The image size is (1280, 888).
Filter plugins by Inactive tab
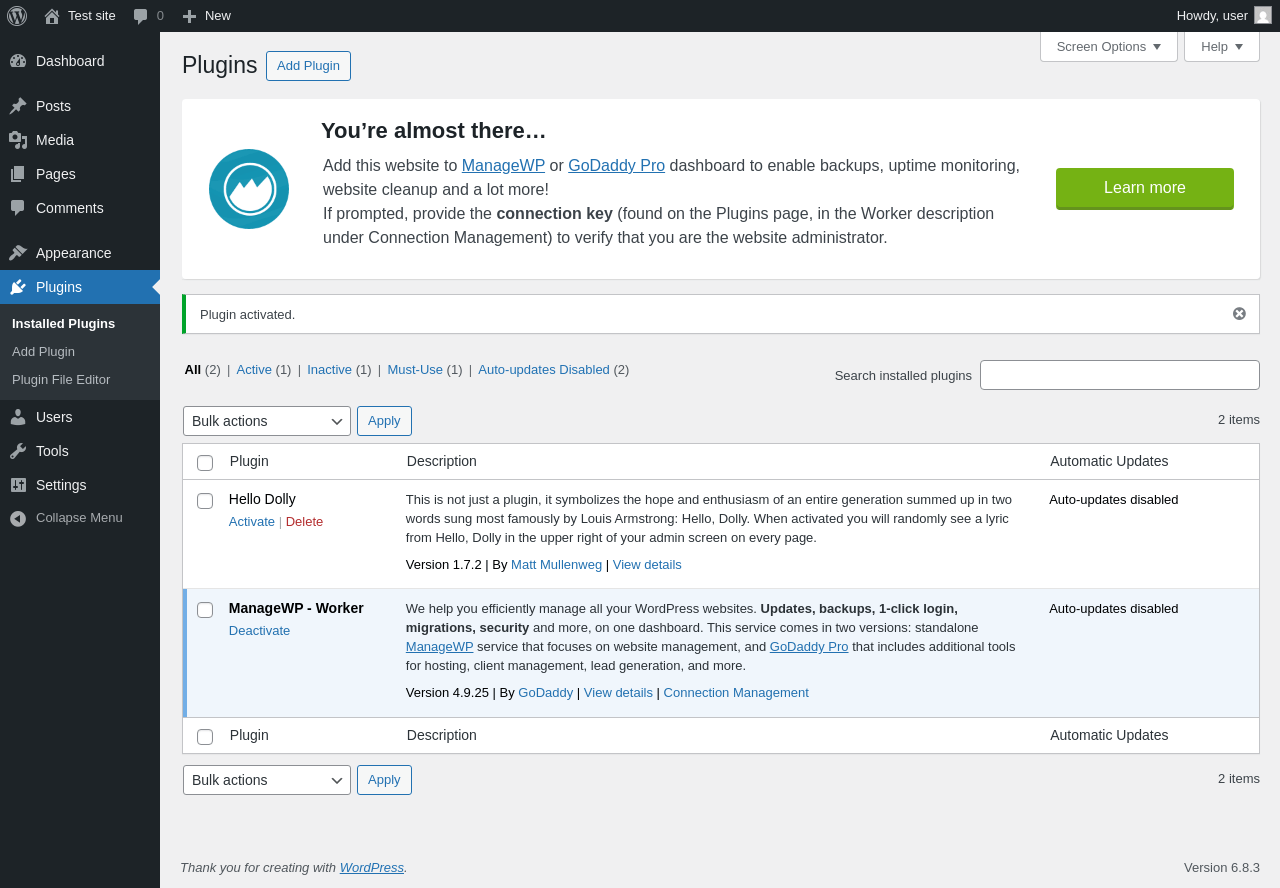pyautogui.click(x=329, y=370)
